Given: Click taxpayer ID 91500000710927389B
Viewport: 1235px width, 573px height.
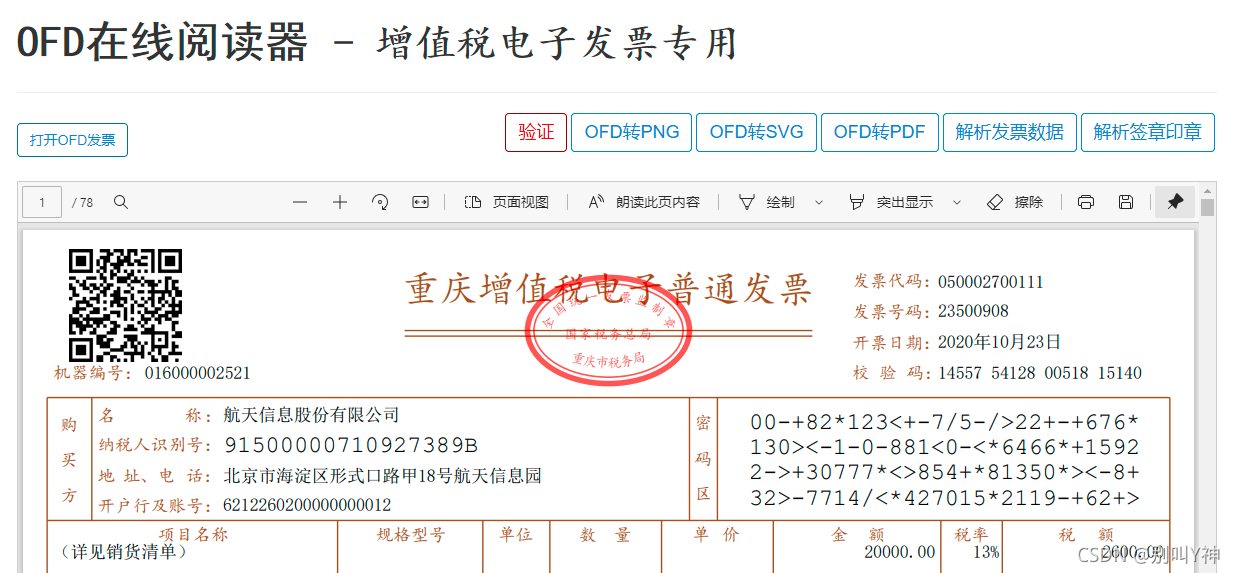Looking at the screenshot, I should coord(351,445).
